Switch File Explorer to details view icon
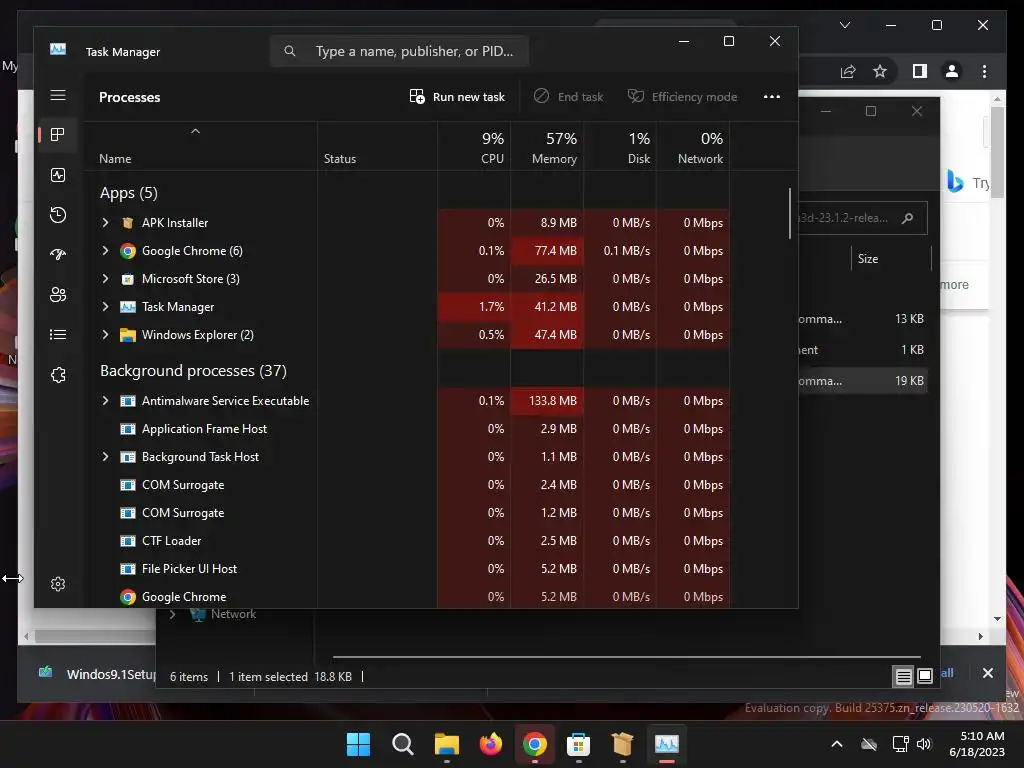1024x768 pixels. click(x=903, y=677)
